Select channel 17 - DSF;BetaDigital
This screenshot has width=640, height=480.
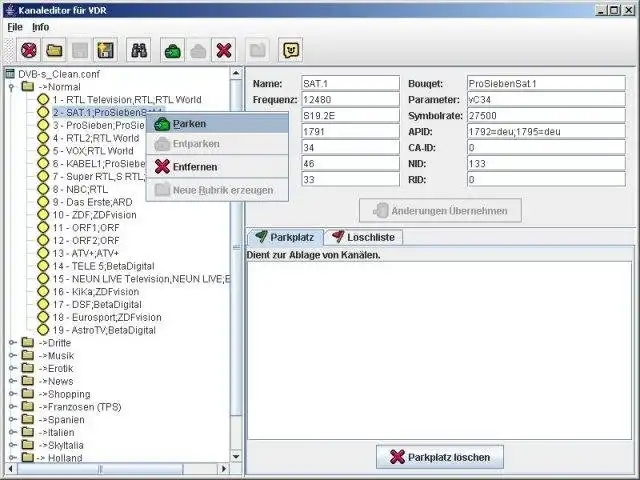[97, 304]
